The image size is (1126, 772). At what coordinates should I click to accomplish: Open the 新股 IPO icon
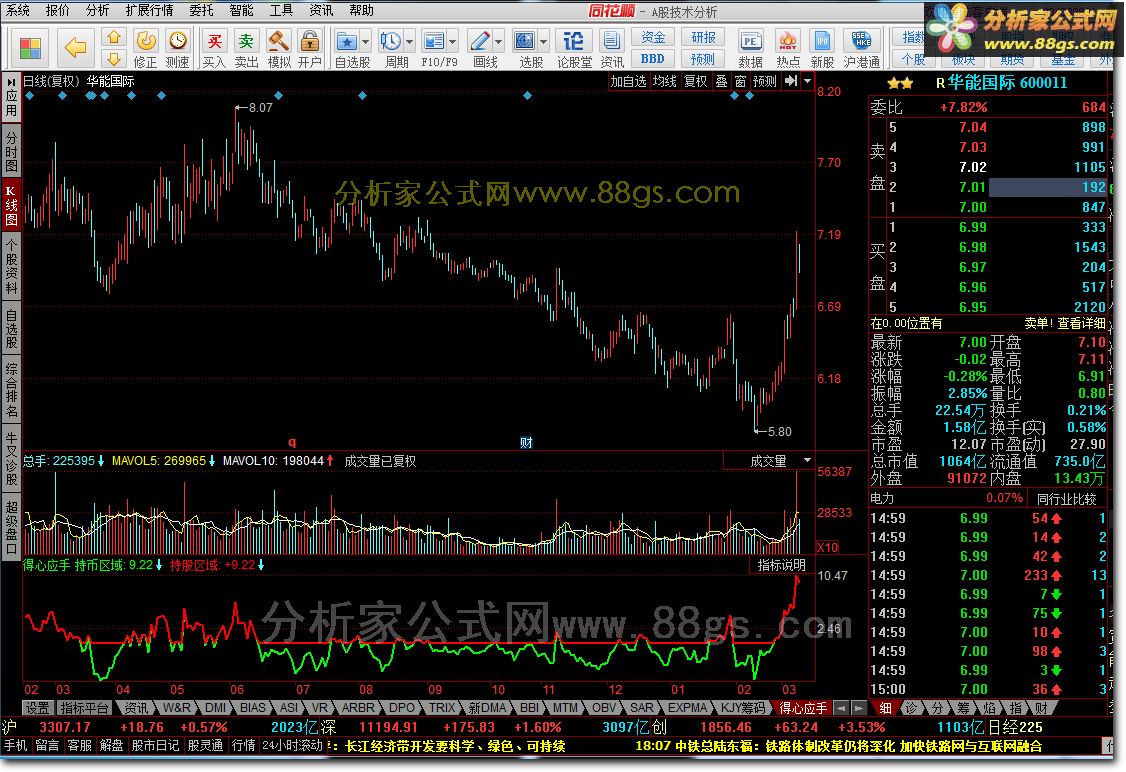coord(822,41)
